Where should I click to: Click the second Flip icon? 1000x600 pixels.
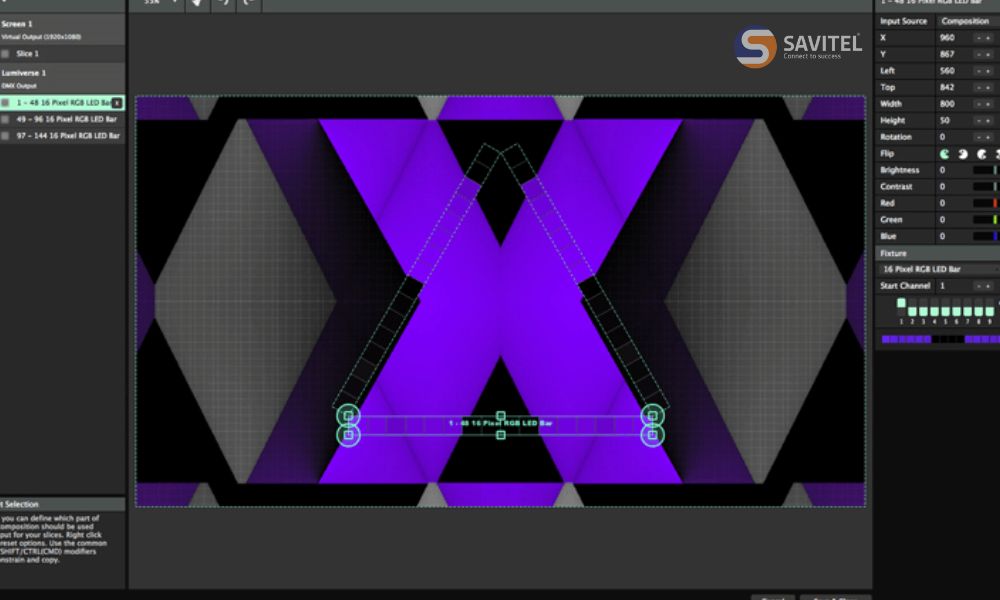[x=963, y=154]
